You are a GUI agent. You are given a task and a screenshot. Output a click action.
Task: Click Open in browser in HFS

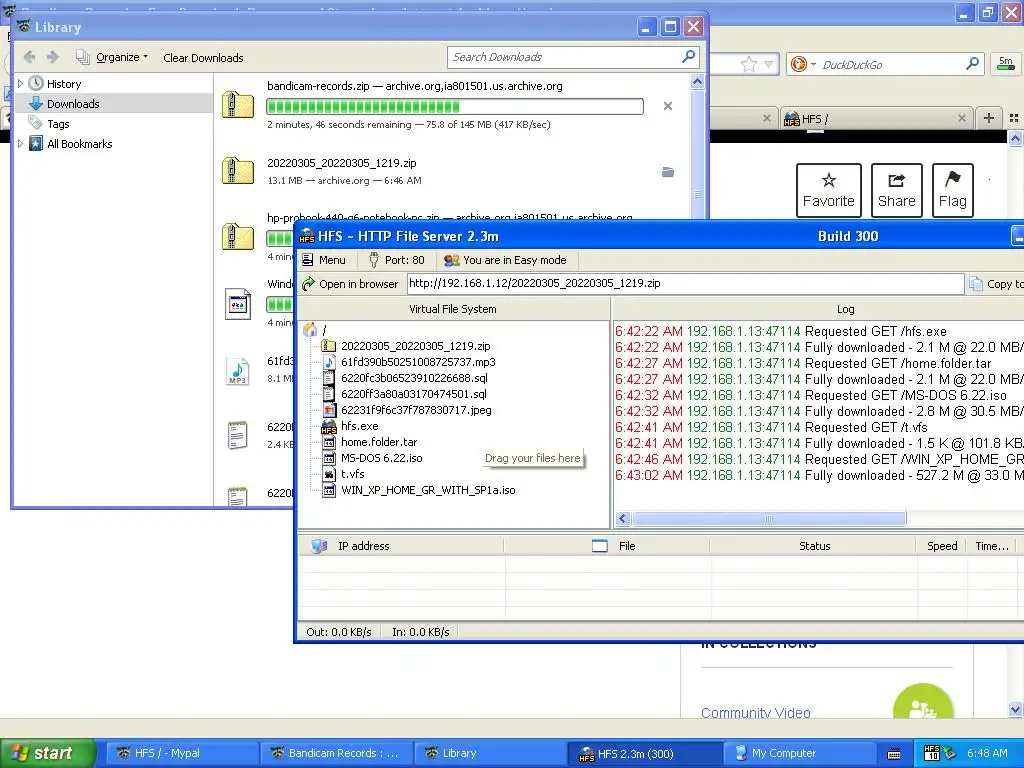click(x=350, y=283)
